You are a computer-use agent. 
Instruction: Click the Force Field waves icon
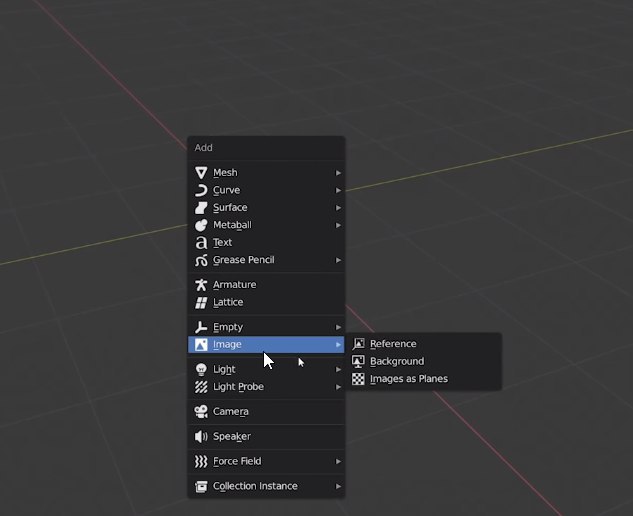[201, 461]
